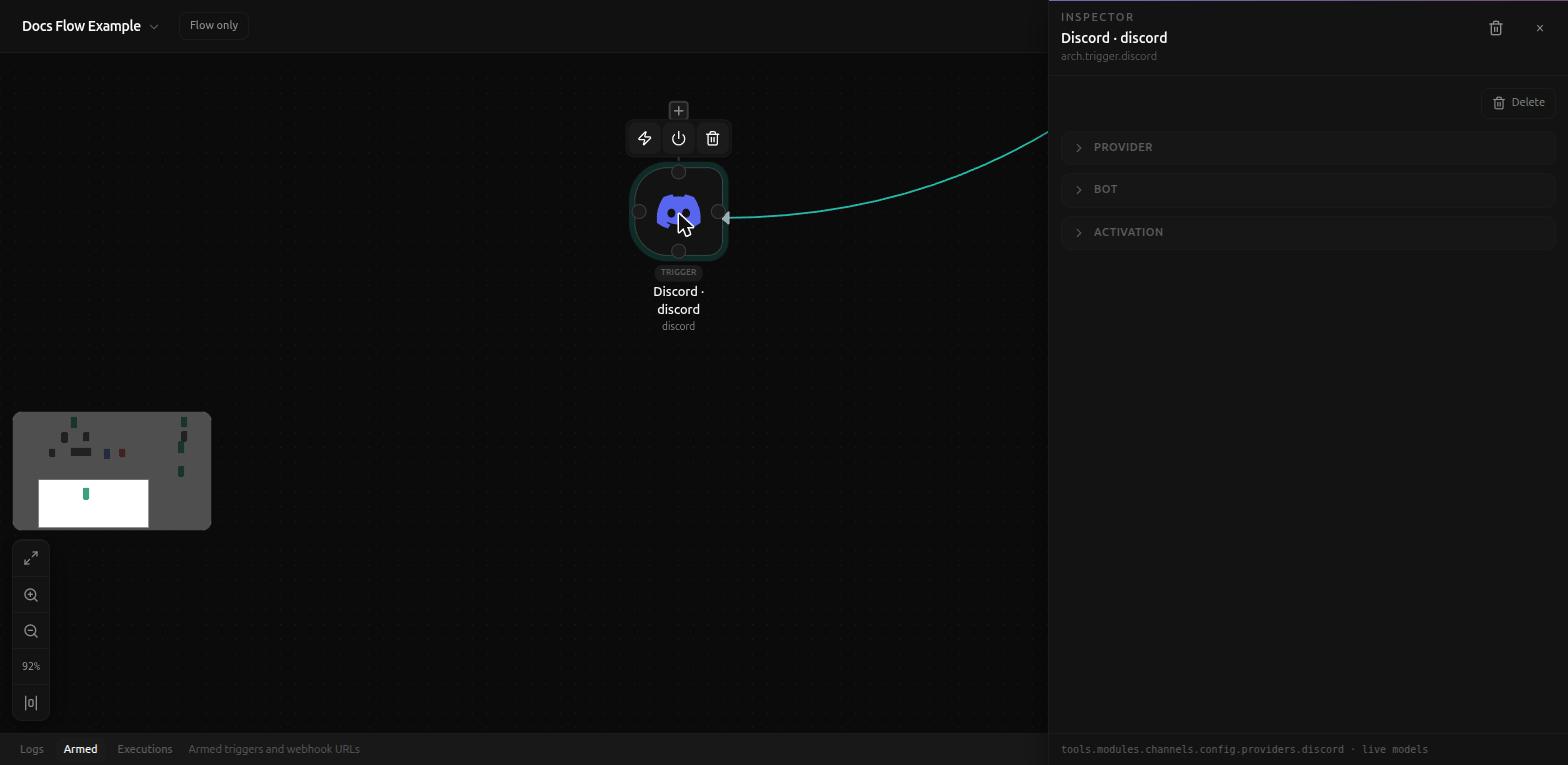Click the 92% zoom level indicator
1568x765 pixels.
pyautogui.click(x=31, y=666)
